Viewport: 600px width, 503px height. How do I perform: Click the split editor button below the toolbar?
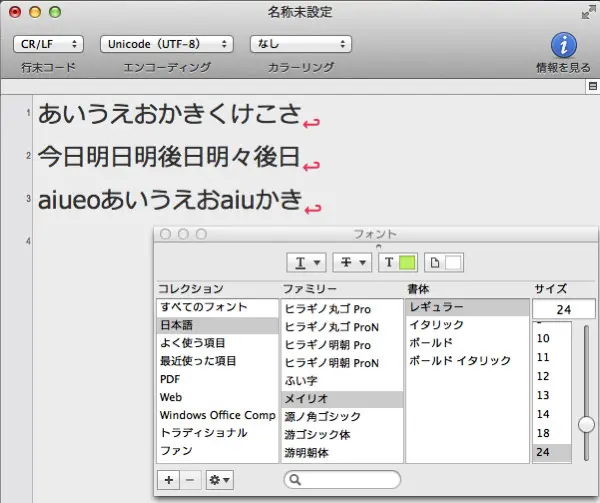tap(593, 86)
